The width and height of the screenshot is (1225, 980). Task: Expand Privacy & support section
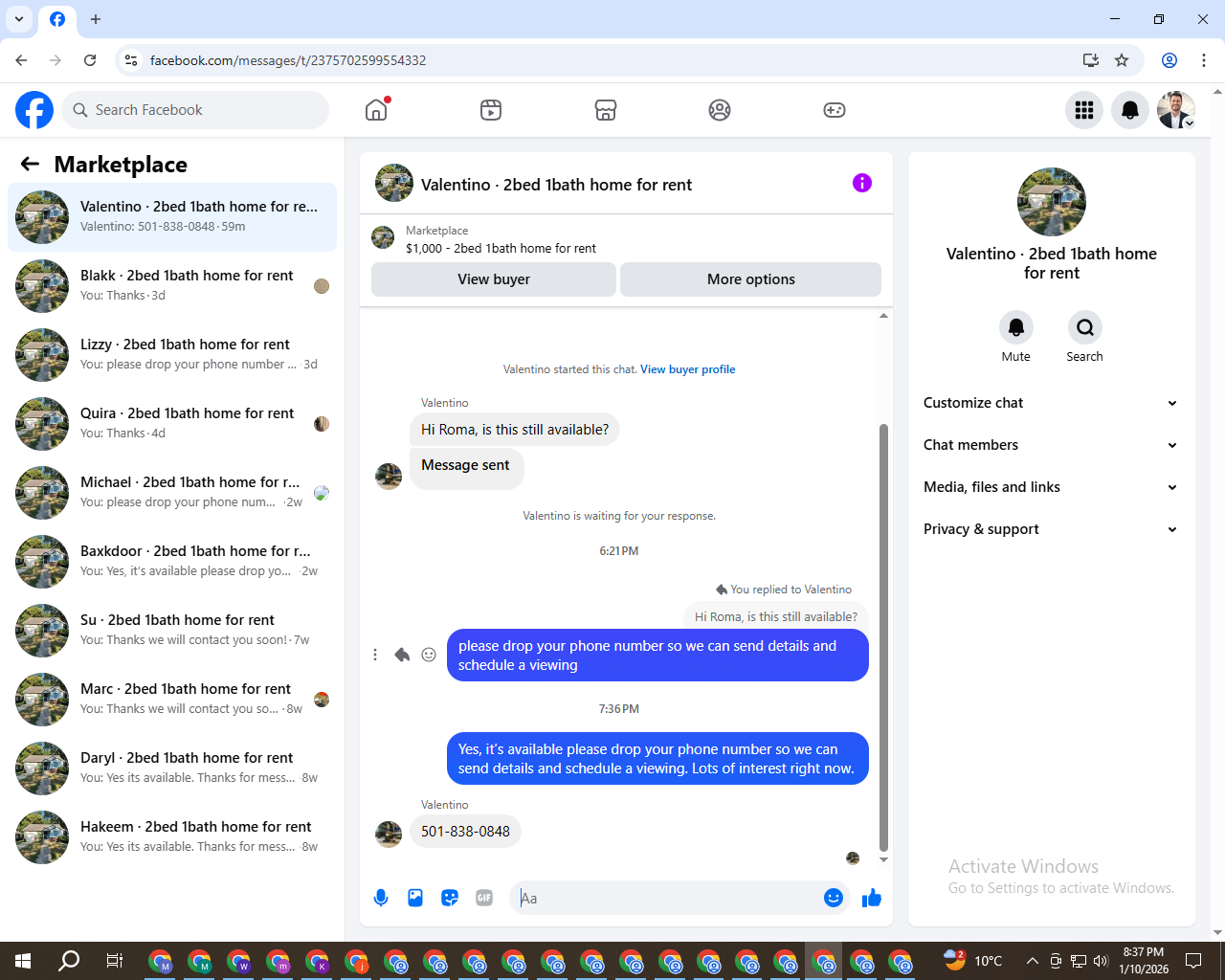(x=1051, y=529)
